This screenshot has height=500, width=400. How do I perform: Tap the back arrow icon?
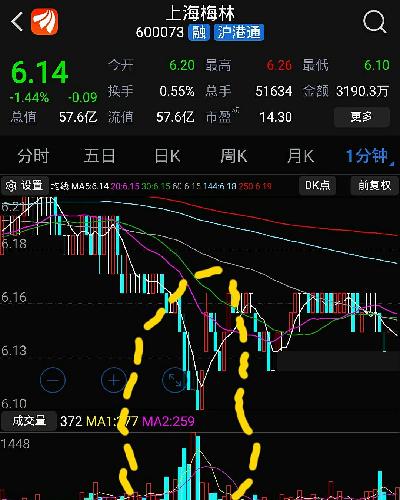pos(17,22)
